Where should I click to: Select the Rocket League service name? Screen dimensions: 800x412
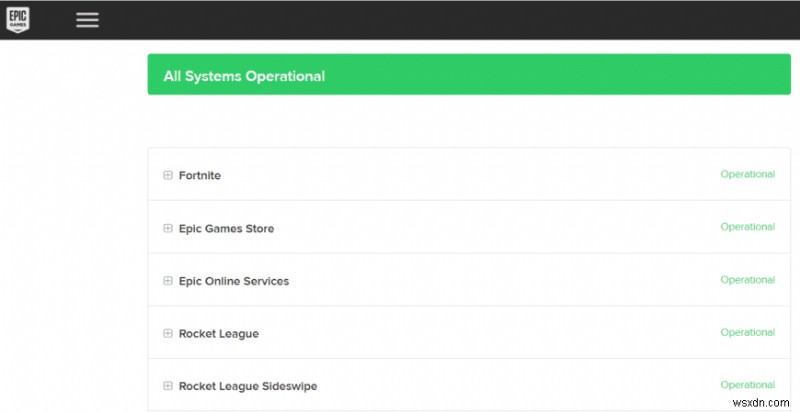(x=218, y=334)
